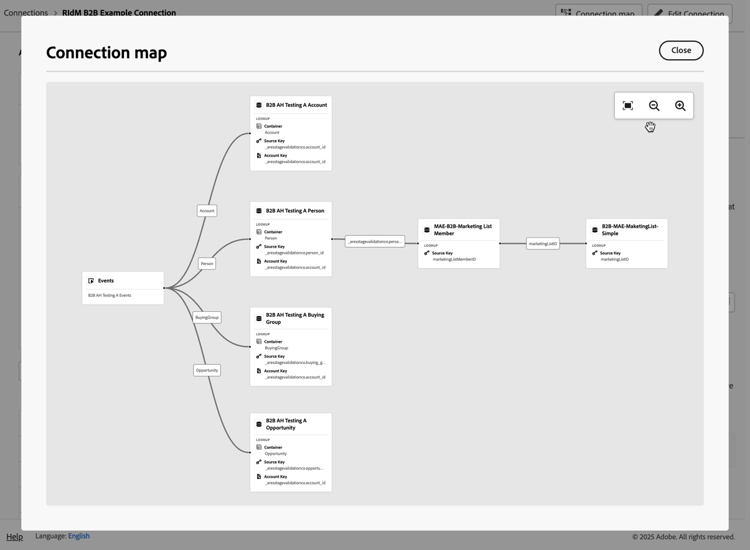Viewport: 750px width, 550px height.
Task: Click the B2B AH Testing A Person dataset icon
Action: tap(259, 210)
